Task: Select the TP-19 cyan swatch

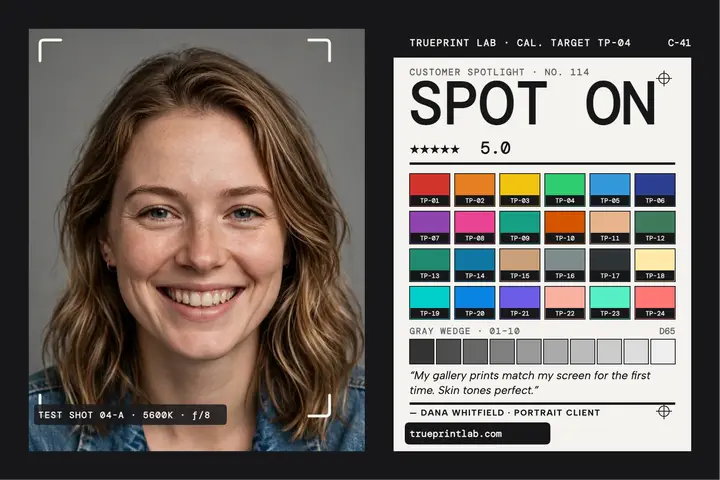Action: 429,303
